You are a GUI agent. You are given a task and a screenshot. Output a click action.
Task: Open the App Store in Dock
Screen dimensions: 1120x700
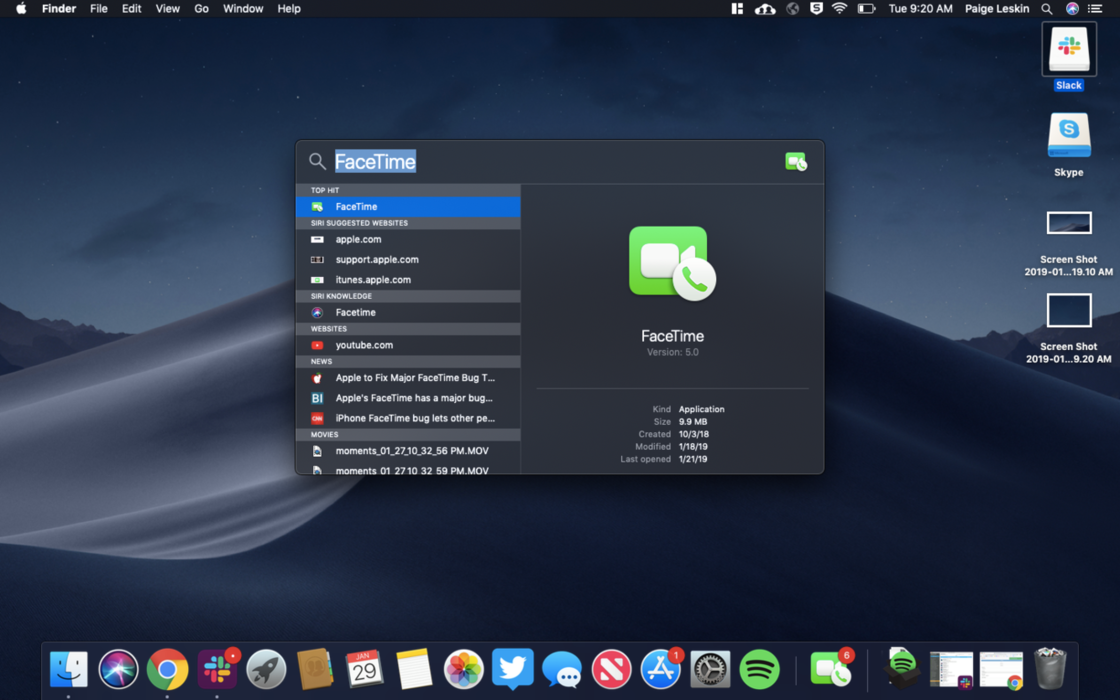pyautogui.click(x=661, y=669)
